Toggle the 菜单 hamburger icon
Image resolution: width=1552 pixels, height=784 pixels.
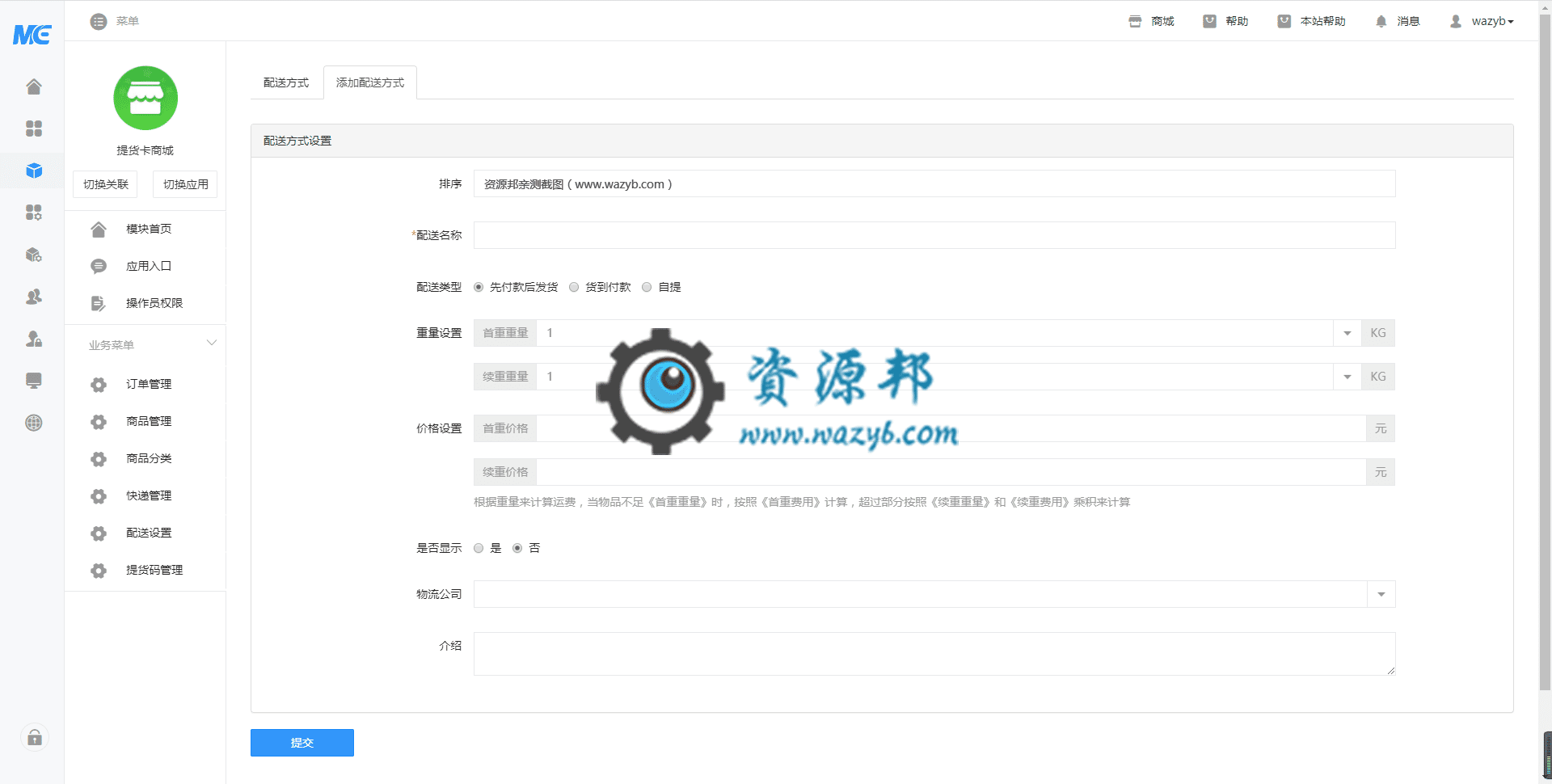click(x=99, y=22)
